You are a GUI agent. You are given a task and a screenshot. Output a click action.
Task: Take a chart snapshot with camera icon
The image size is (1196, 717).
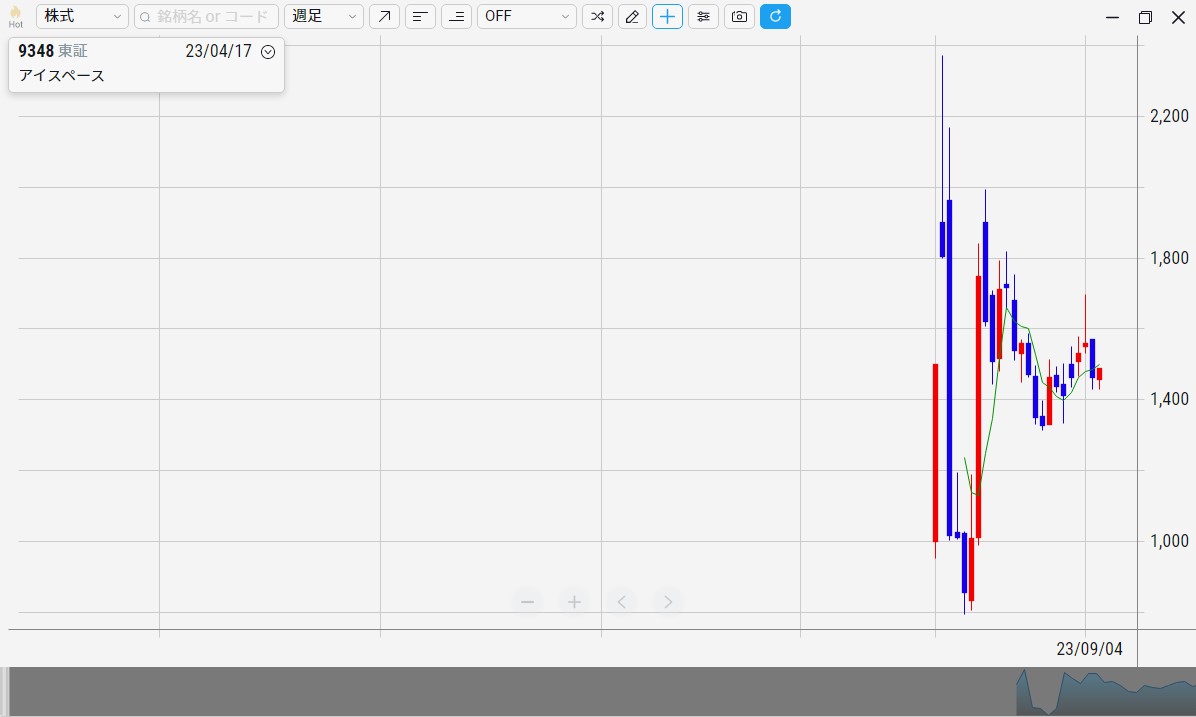[739, 17]
